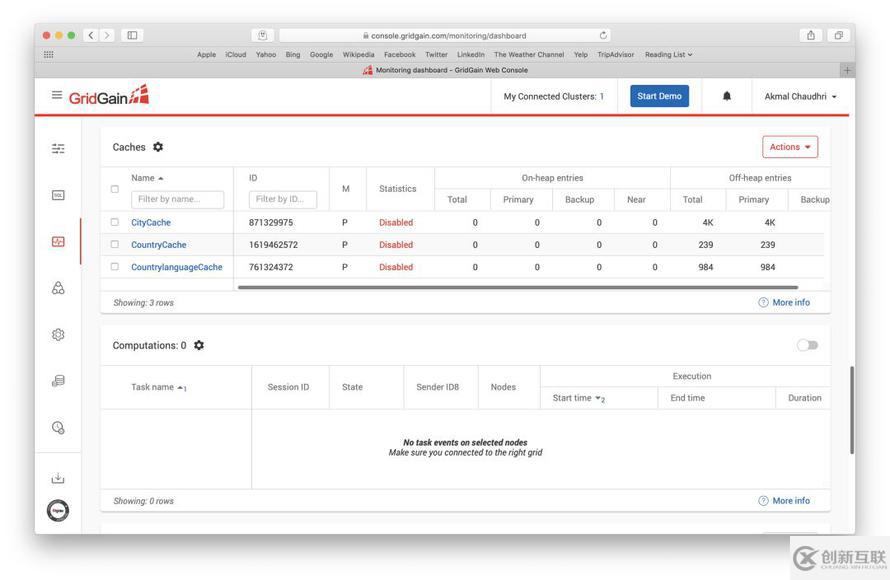Expand the Reading List bookmarks folder
Image resolution: width=890 pixels, height=580 pixels.
coord(668,54)
